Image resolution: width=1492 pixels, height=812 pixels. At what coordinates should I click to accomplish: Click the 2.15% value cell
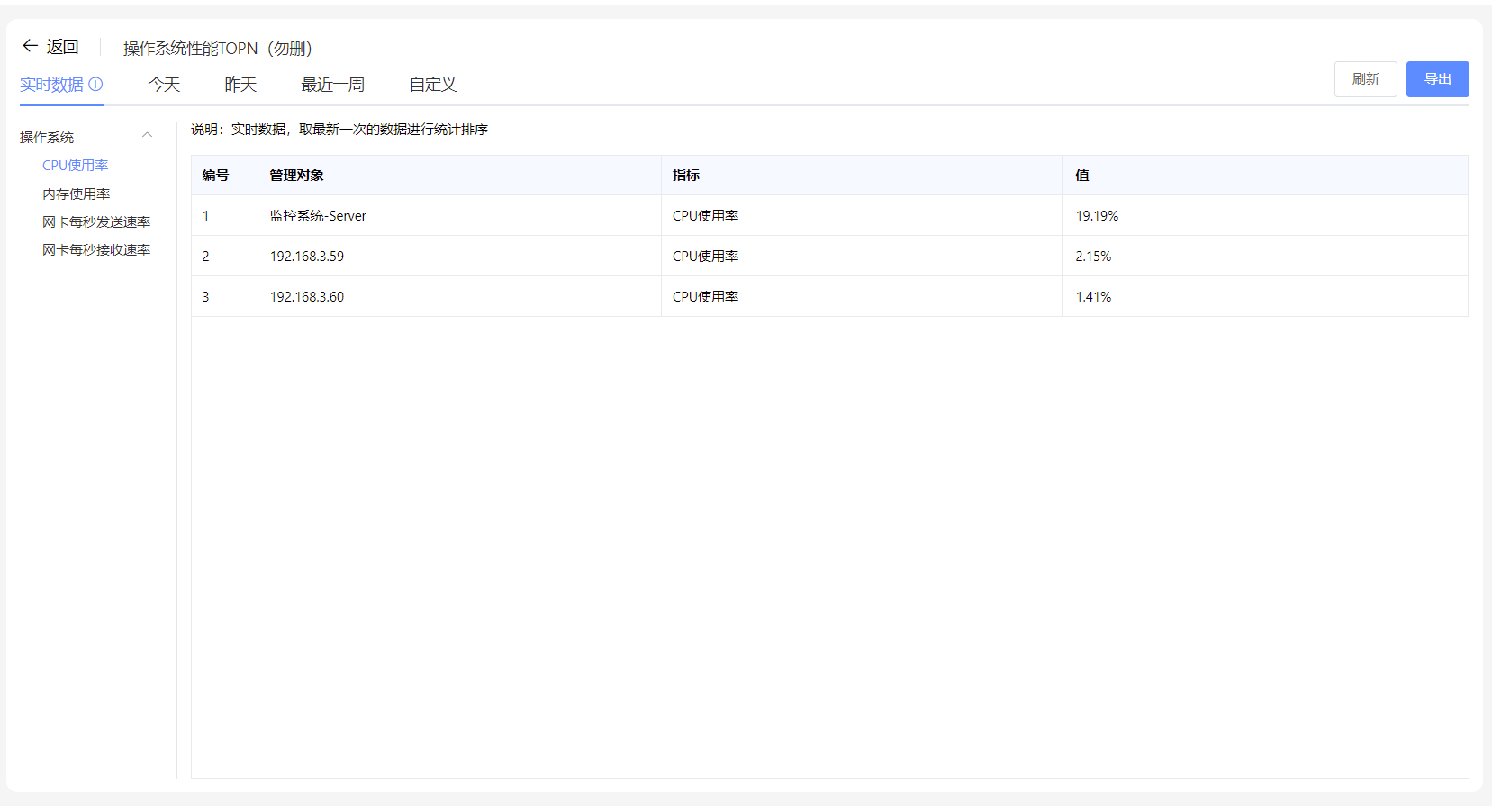tap(1265, 257)
